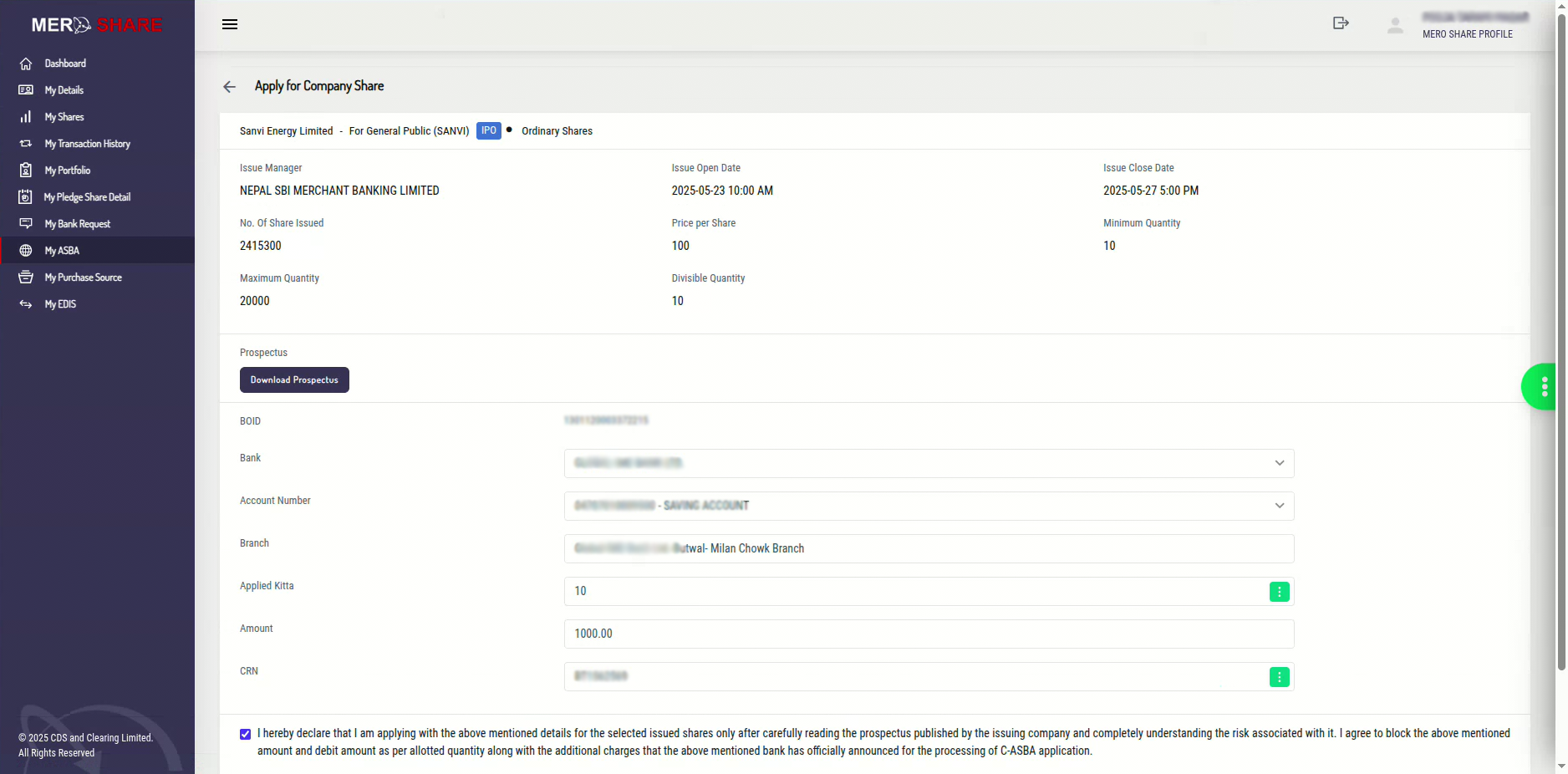
Task: Click the page vertical scrollbar
Action: pyautogui.click(x=1560, y=343)
